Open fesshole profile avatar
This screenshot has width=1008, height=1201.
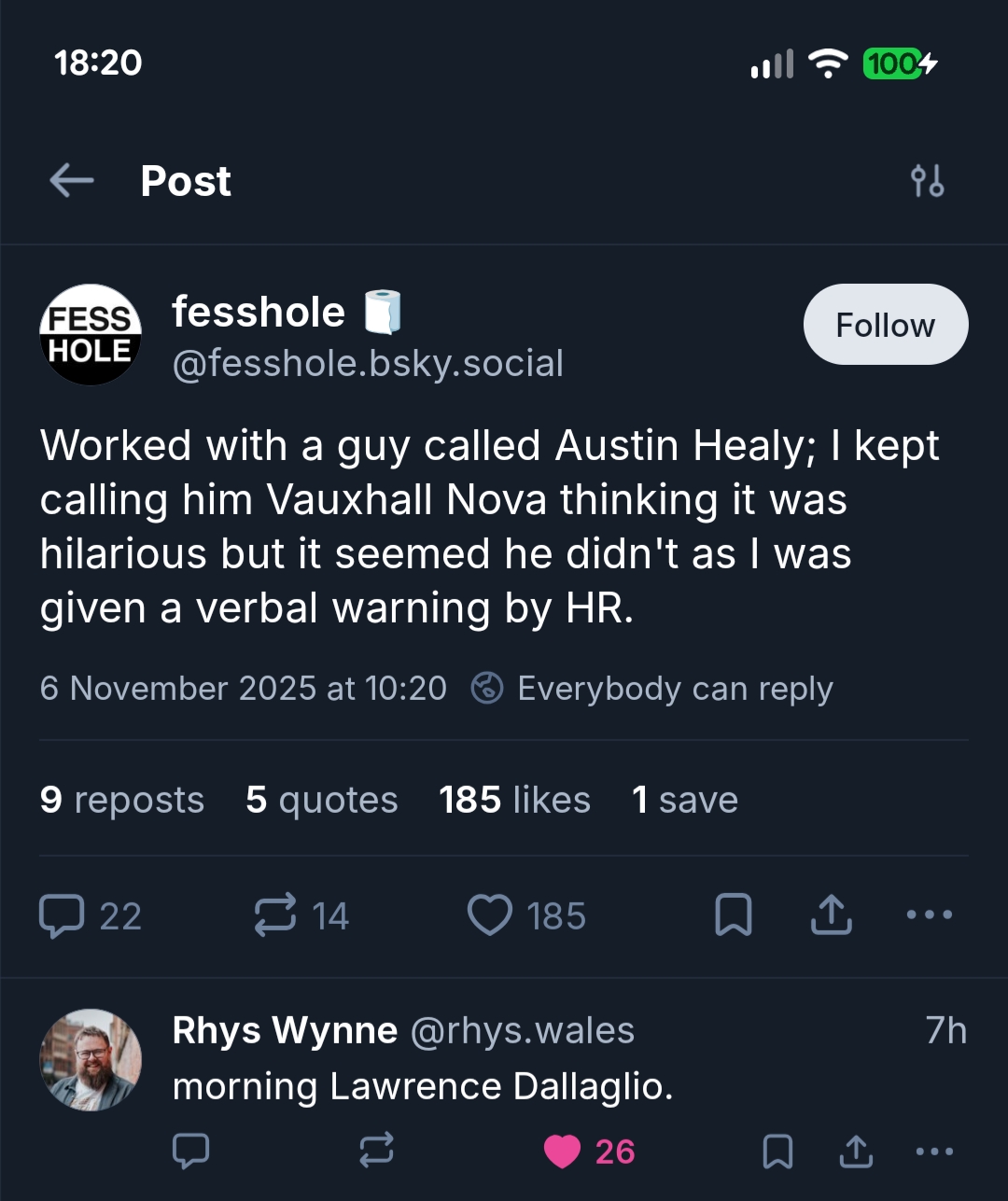coord(91,335)
